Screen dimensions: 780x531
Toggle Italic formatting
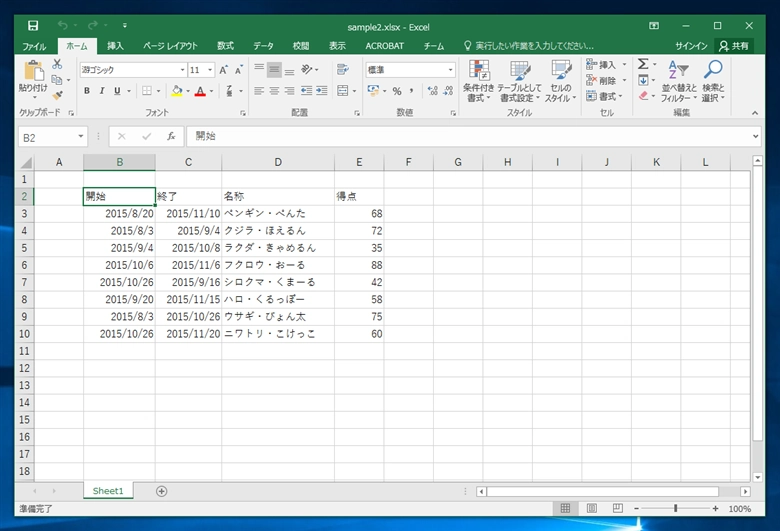[102, 91]
